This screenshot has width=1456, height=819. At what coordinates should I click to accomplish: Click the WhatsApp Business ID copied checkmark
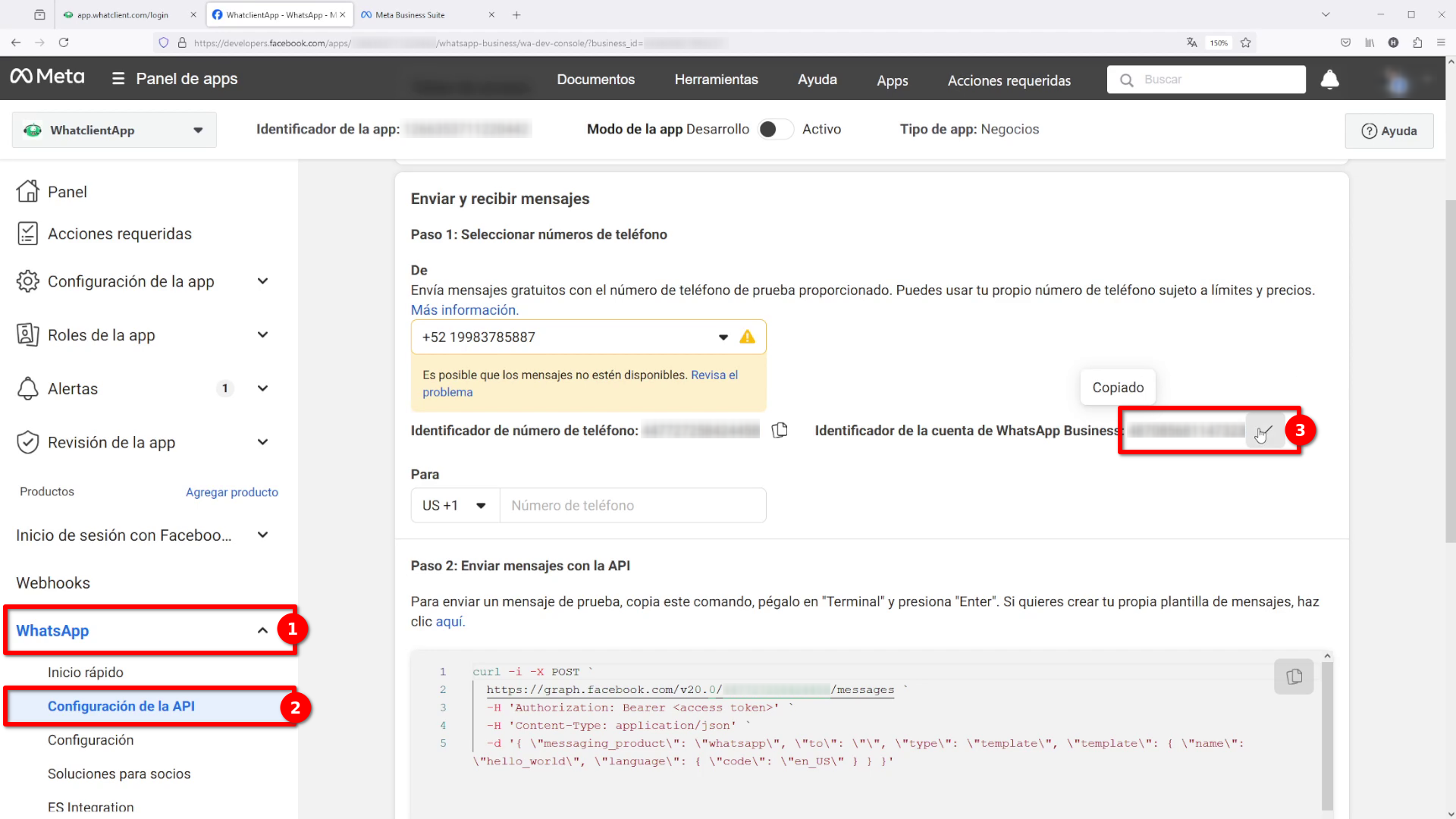1265,431
